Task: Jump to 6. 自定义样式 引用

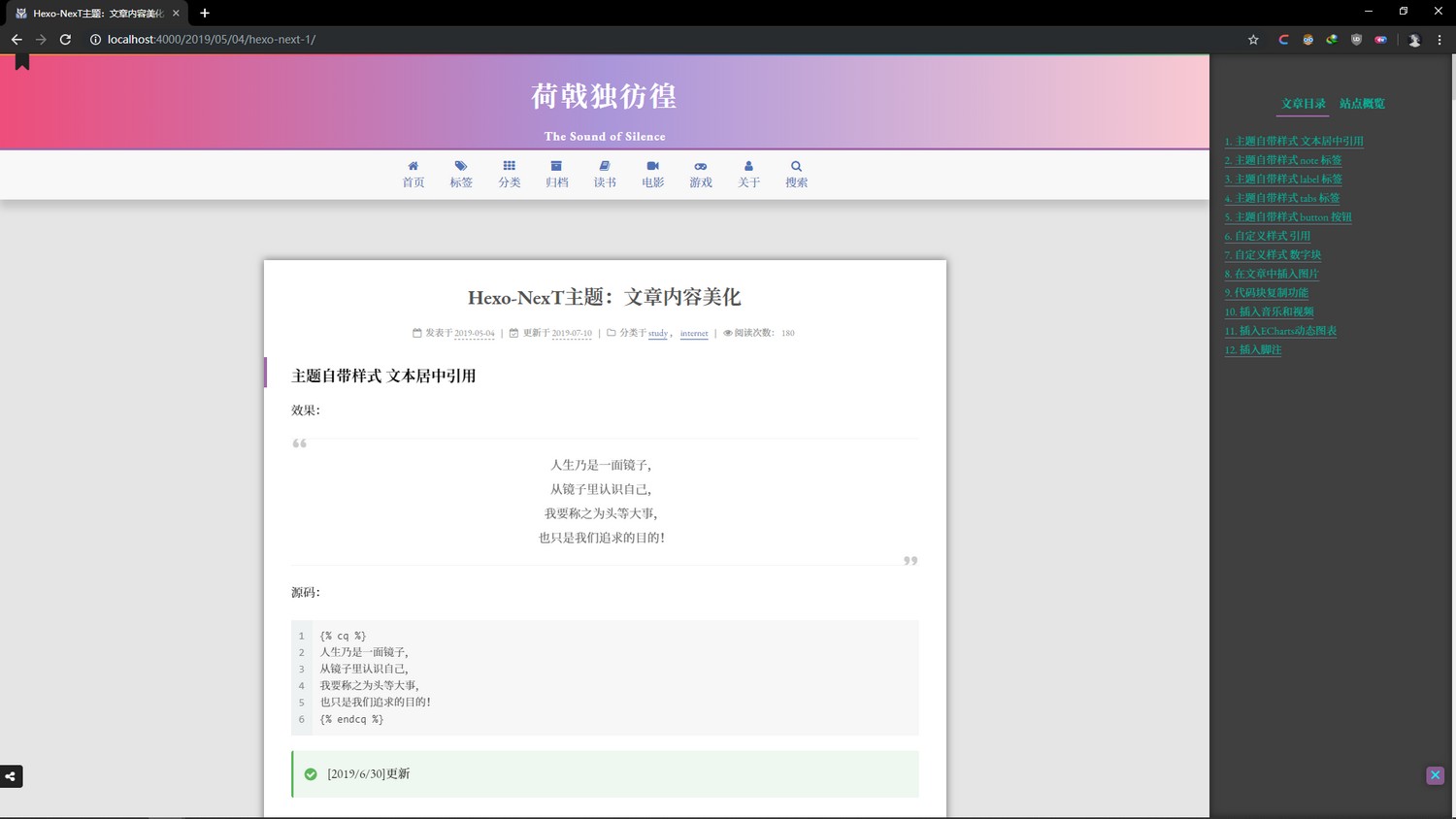Action: point(1268,236)
